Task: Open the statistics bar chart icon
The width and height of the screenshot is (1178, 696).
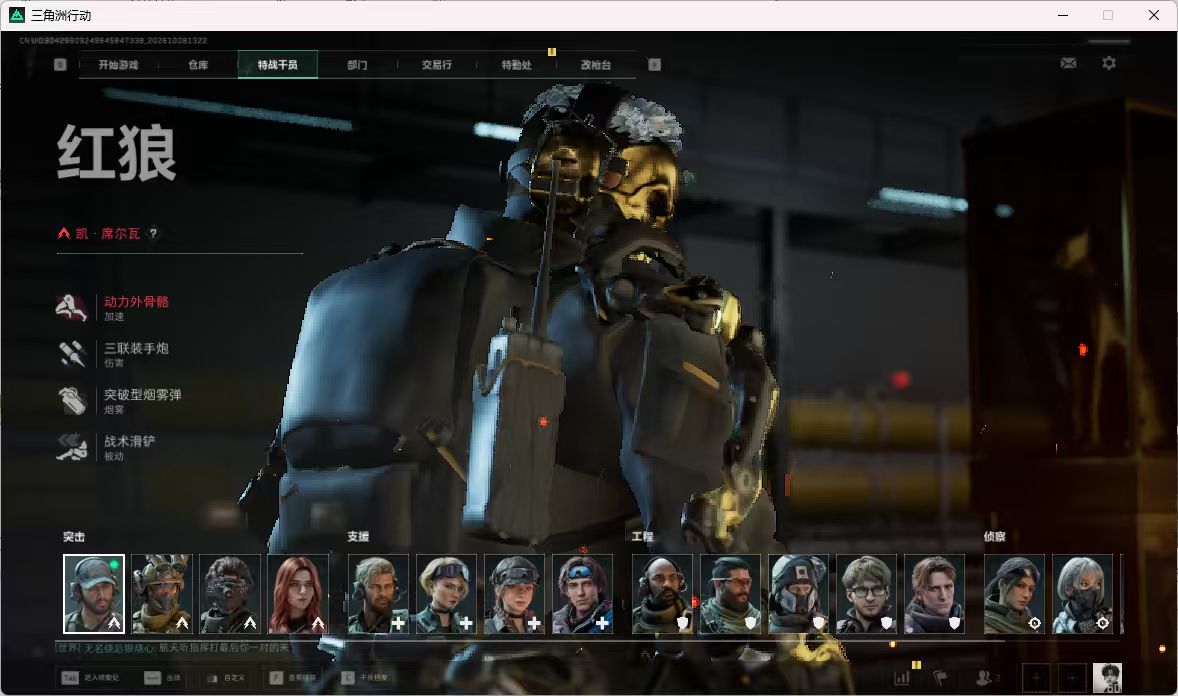Action: point(902,678)
